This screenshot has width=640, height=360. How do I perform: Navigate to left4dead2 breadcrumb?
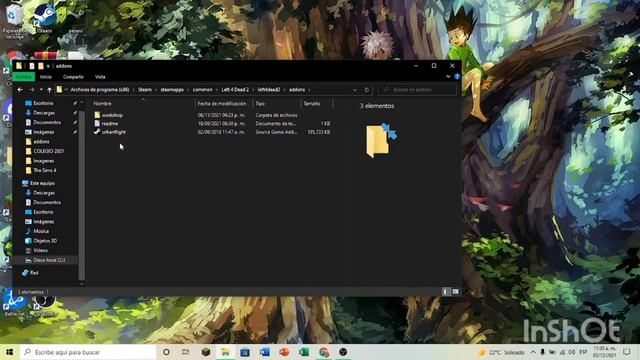click(x=269, y=90)
